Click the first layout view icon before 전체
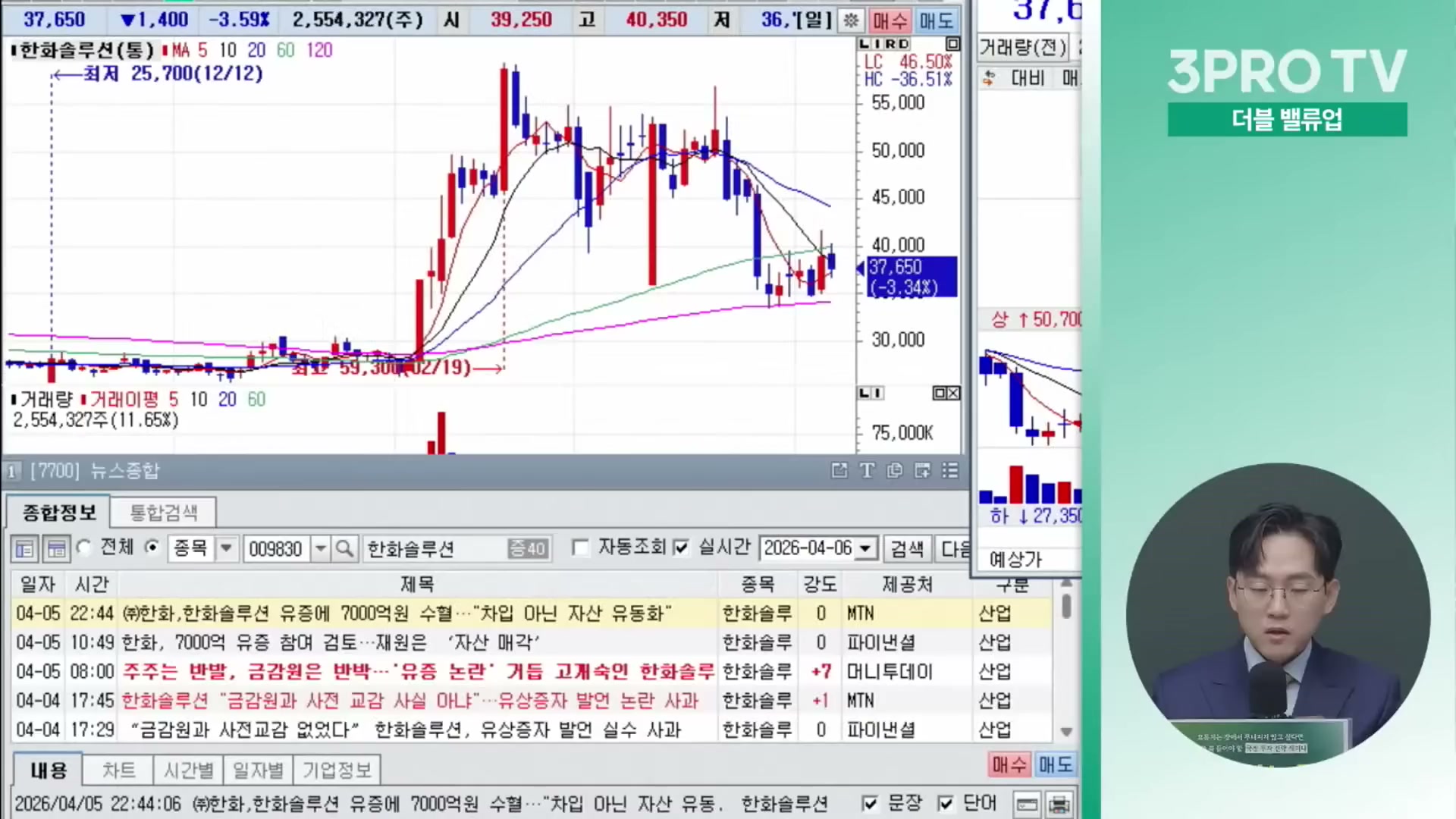This screenshot has height=819, width=1456. 24,548
